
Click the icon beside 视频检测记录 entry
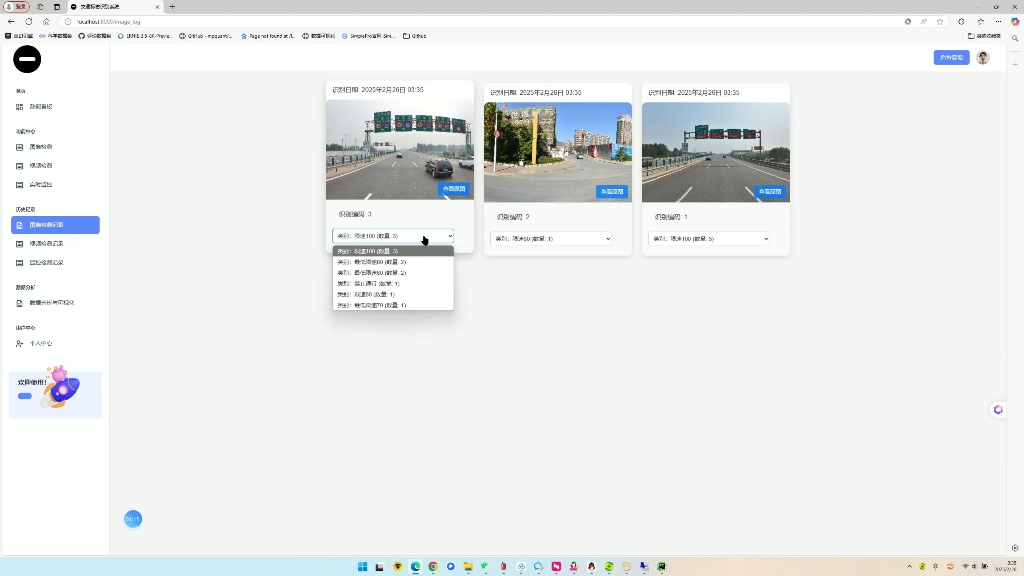click(20, 244)
